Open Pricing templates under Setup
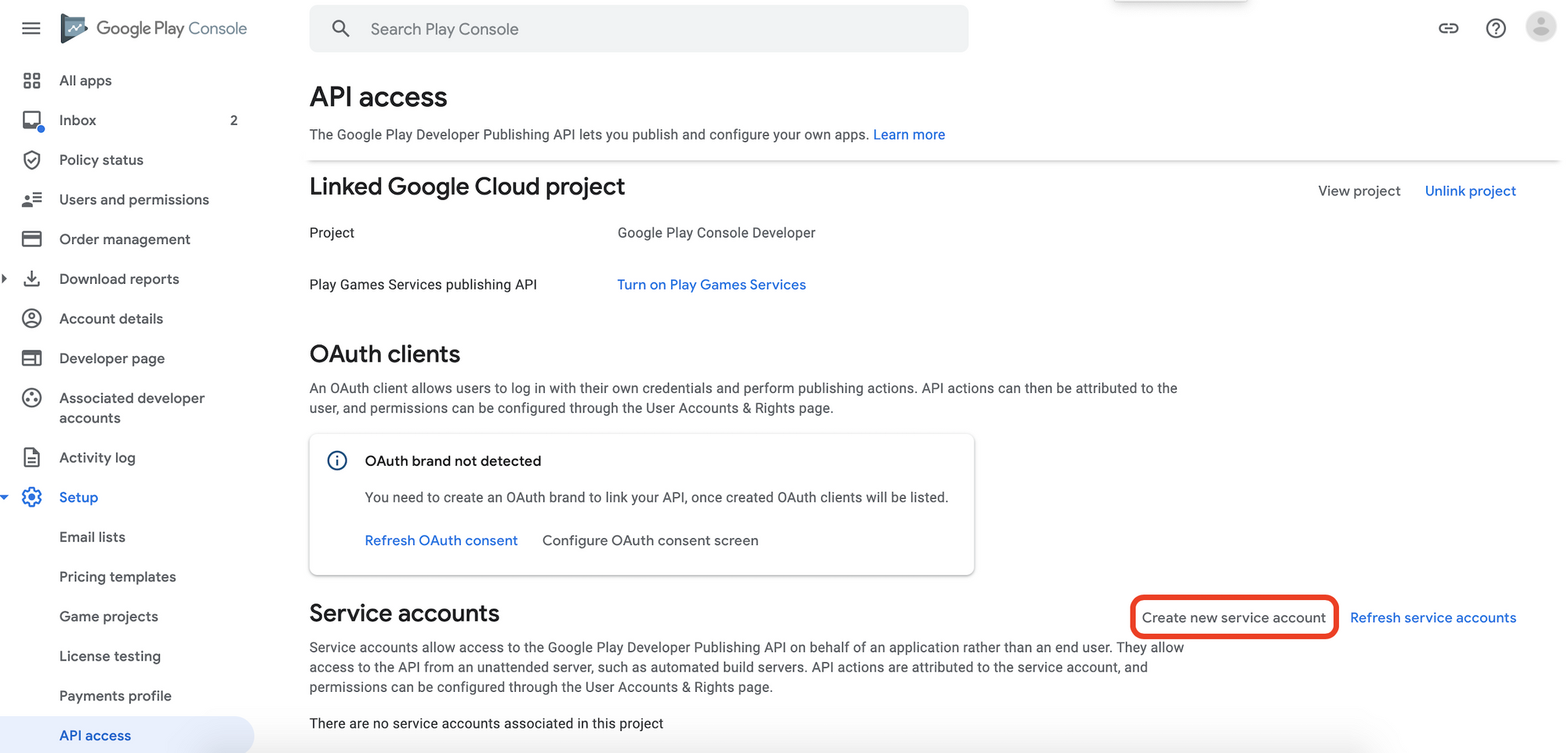 118,577
